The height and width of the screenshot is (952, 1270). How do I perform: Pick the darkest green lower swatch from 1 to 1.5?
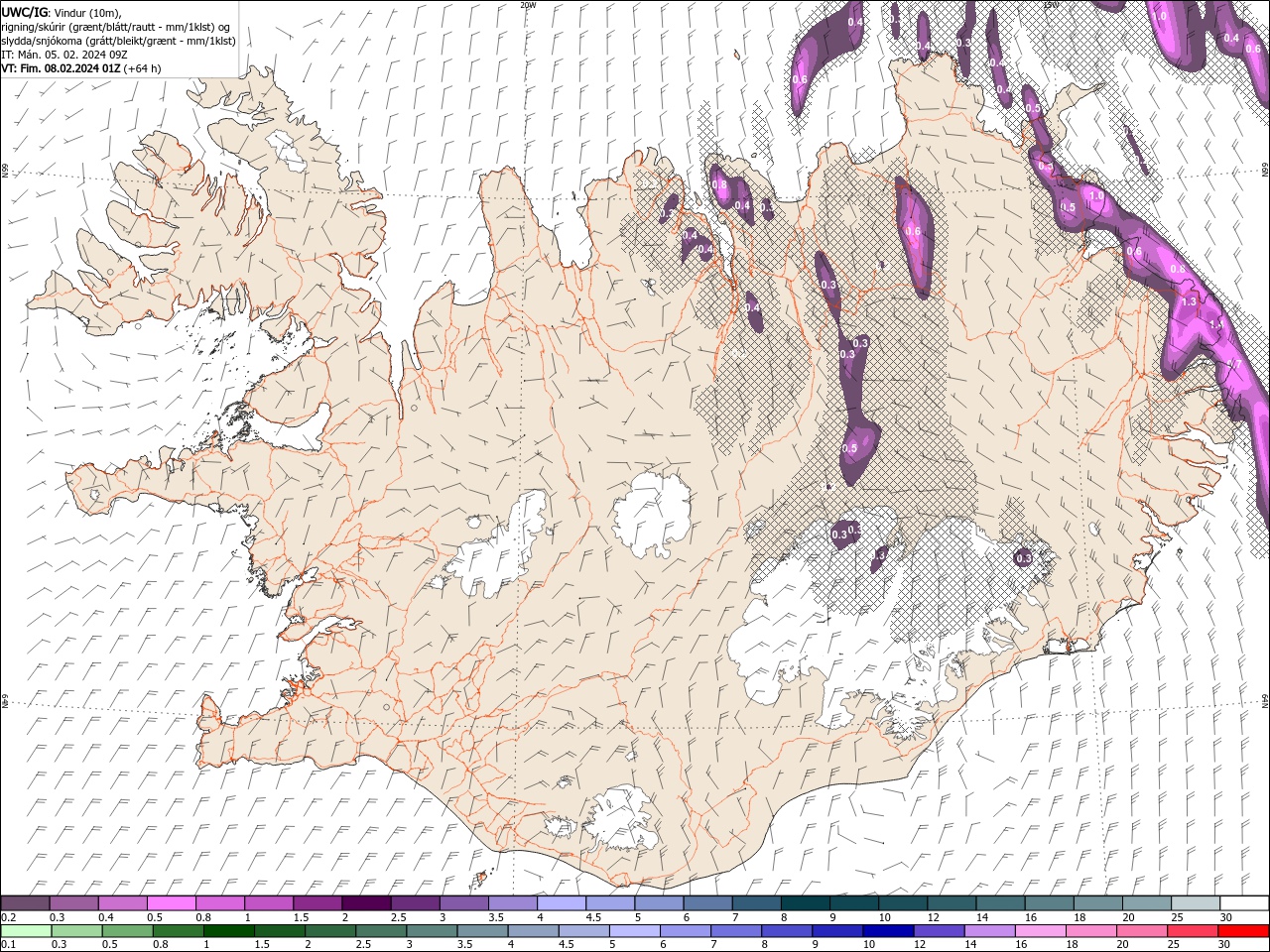228,931
